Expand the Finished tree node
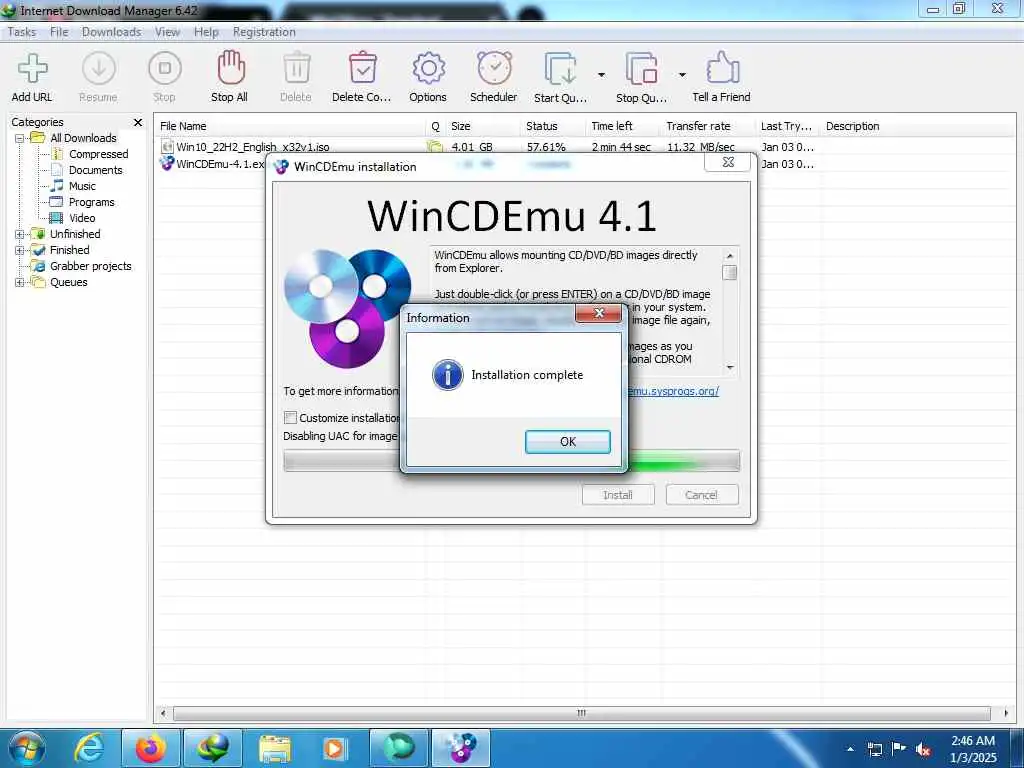This screenshot has width=1024, height=768. [x=20, y=250]
